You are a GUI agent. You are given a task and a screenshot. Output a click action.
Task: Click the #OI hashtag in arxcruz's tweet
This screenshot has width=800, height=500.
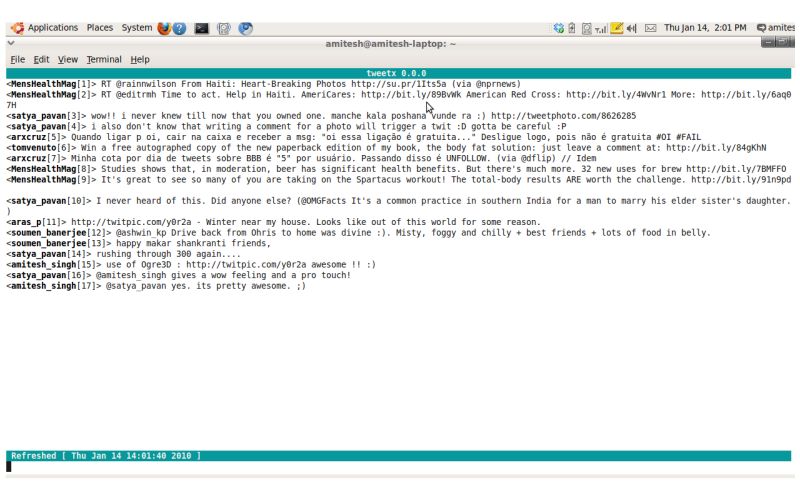pos(663,137)
